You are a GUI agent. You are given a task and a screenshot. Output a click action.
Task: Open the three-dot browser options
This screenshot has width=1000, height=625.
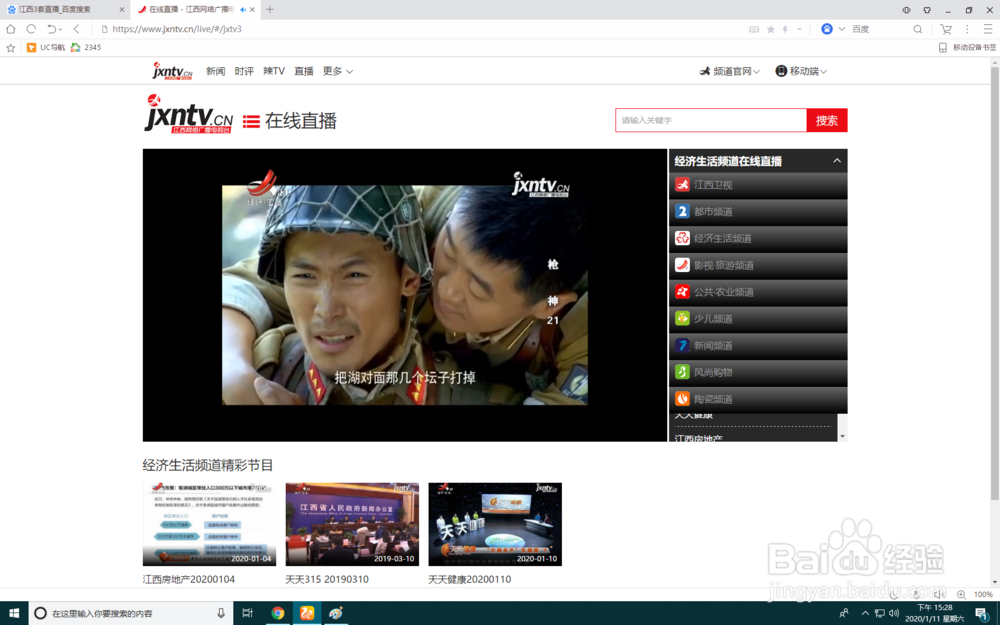(x=967, y=29)
